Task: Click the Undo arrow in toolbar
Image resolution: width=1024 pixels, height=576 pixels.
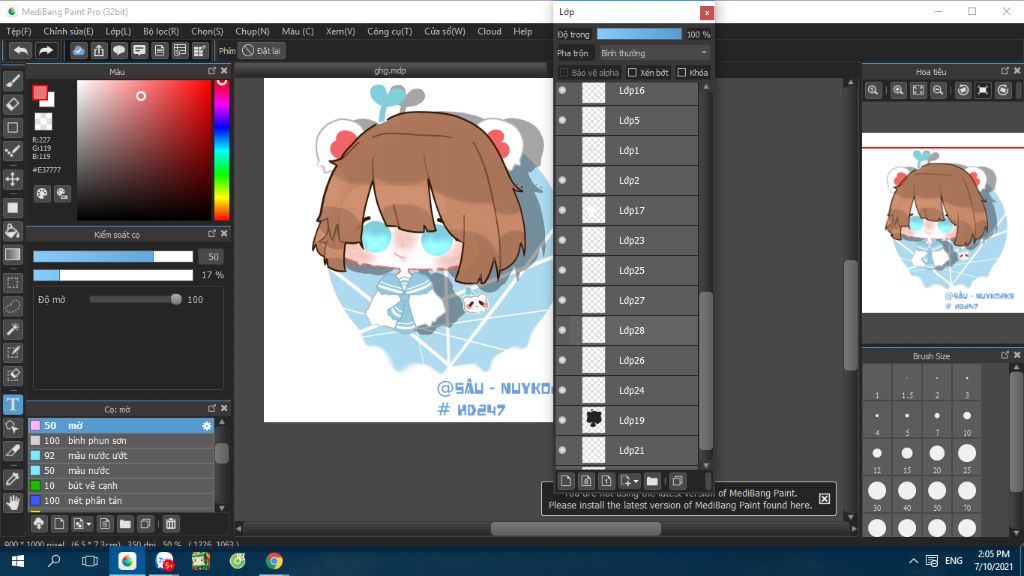Action: click(21, 50)
